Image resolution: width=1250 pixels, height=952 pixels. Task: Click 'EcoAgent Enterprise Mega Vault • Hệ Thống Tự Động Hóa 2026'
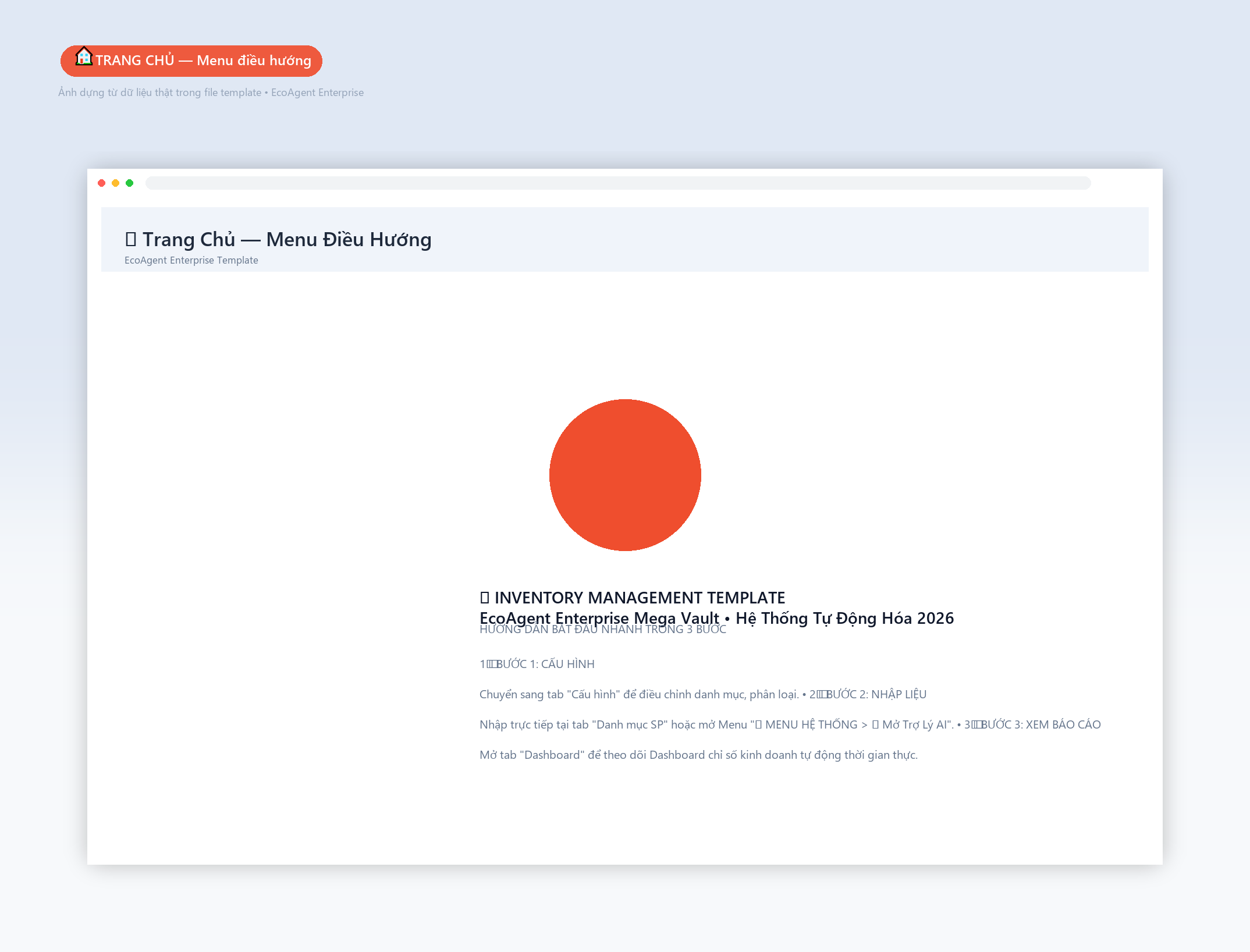point(717,618)
